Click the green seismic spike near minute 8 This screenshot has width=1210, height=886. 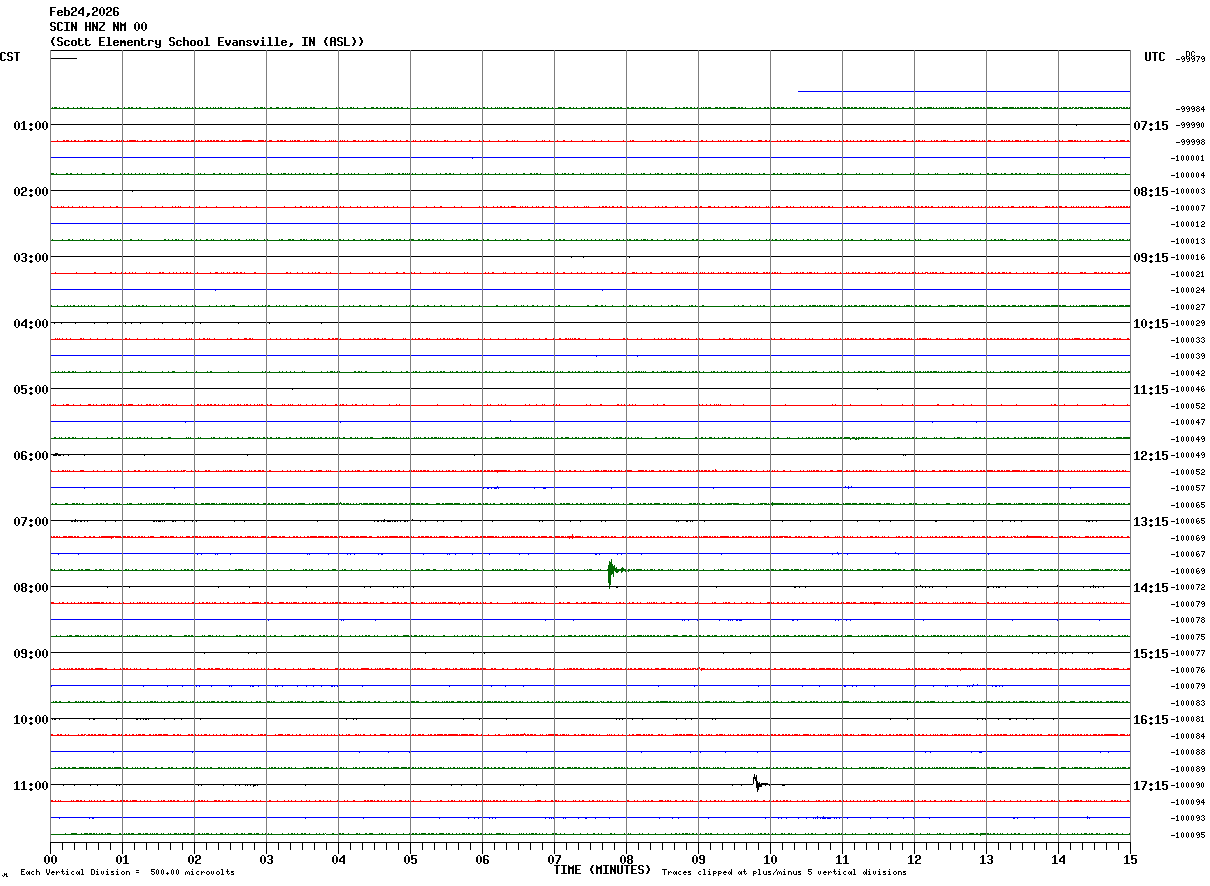[610, 572]
